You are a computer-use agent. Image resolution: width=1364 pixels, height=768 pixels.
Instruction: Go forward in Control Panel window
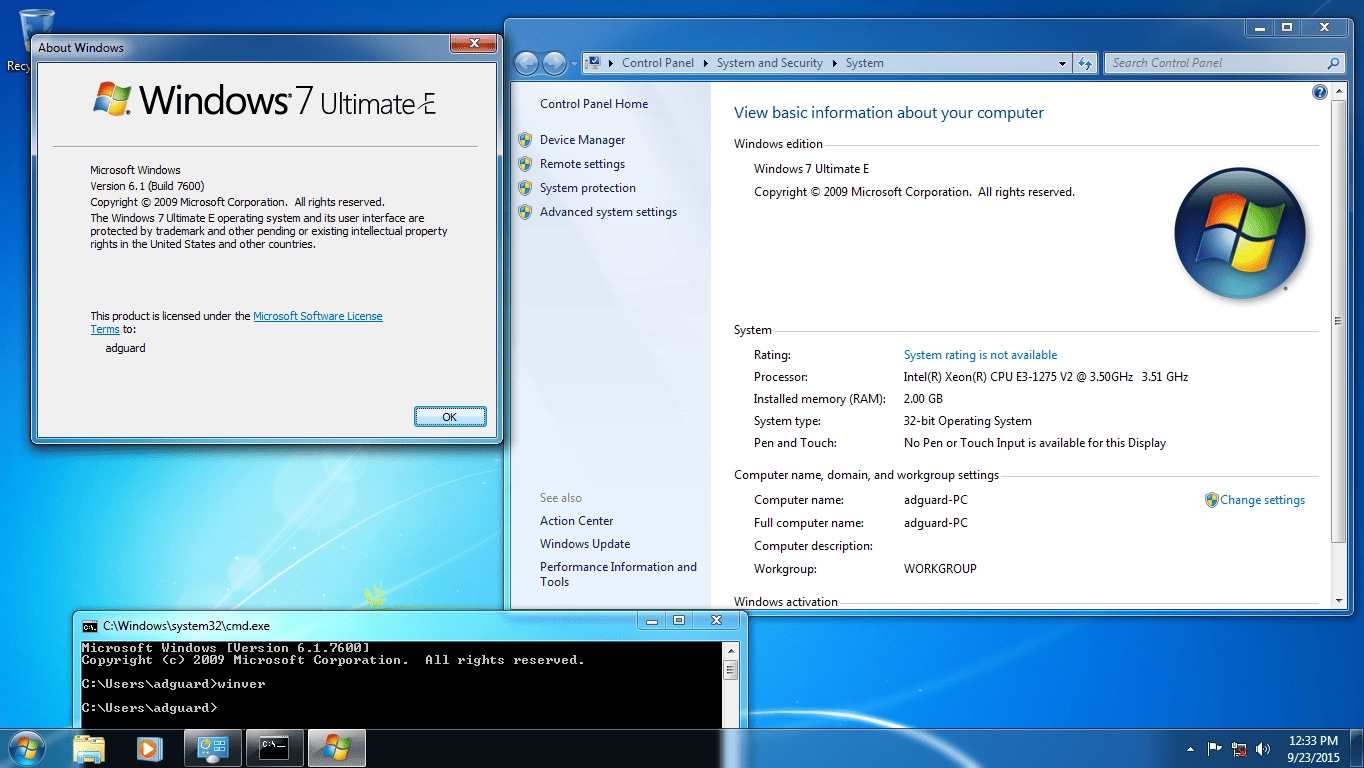[555, 63]
